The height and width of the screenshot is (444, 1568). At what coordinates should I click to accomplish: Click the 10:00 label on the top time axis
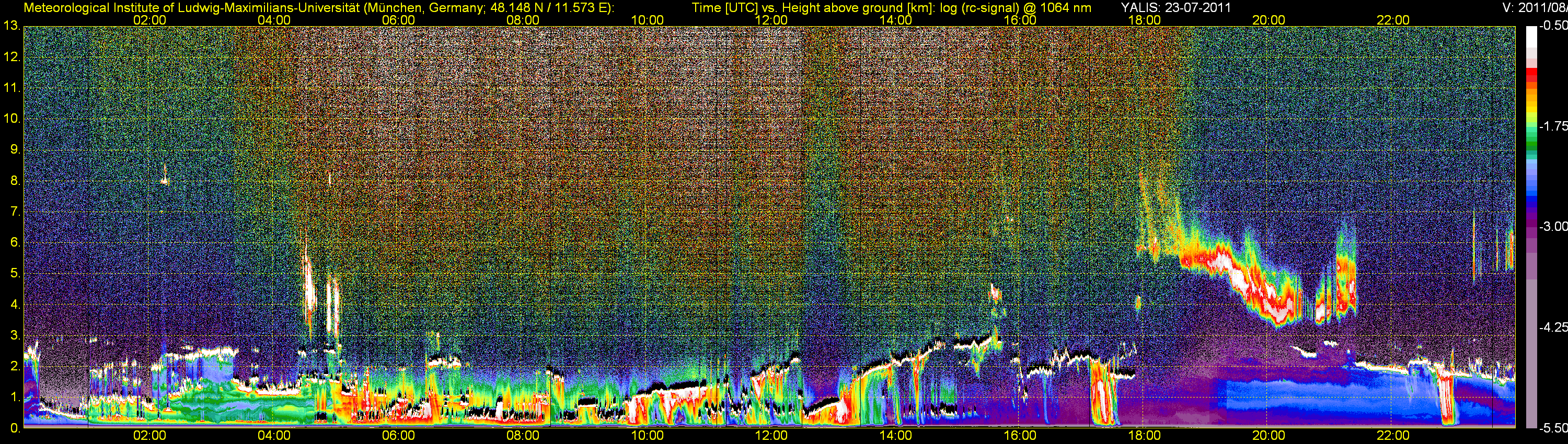[x=647, y=20]
